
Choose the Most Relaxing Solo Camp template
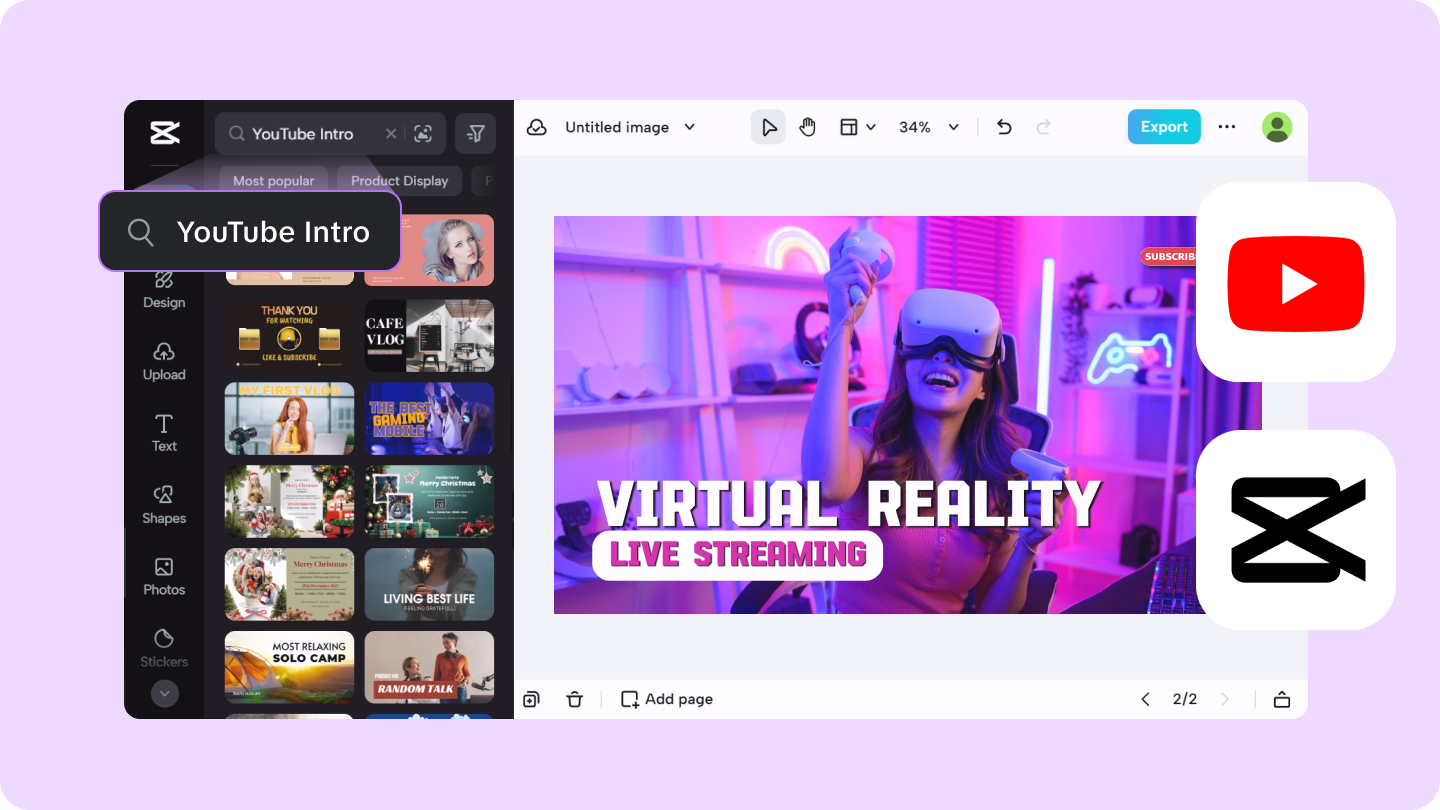[x=289, y=667]
